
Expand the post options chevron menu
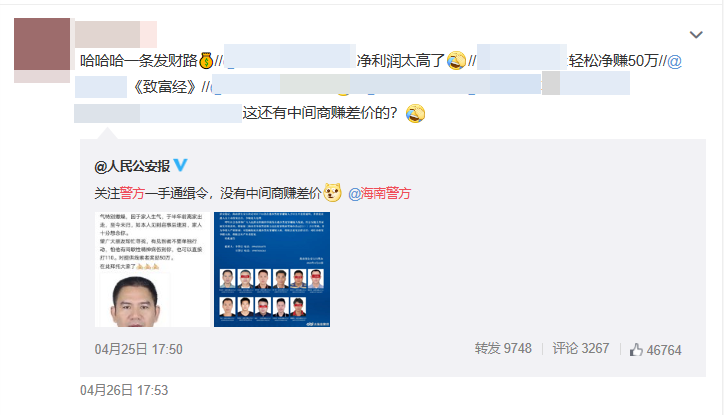point(696,35)
